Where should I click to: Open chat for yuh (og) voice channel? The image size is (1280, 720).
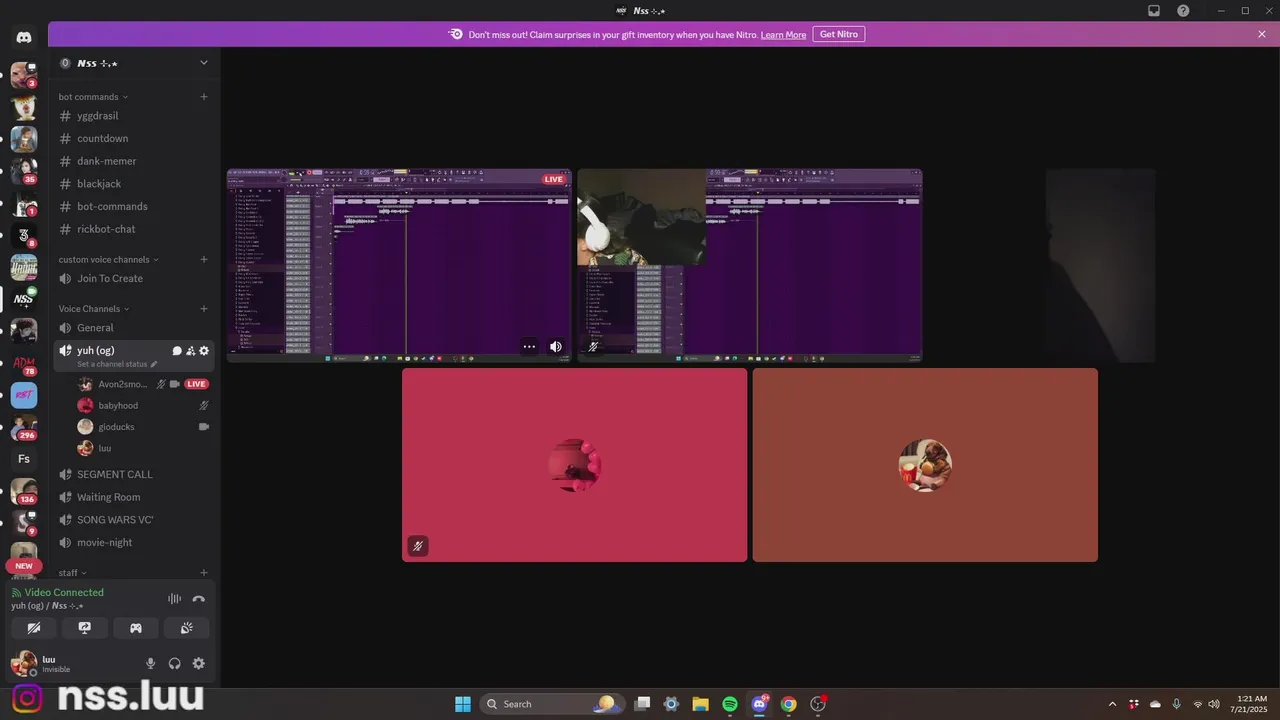[177, 351]
